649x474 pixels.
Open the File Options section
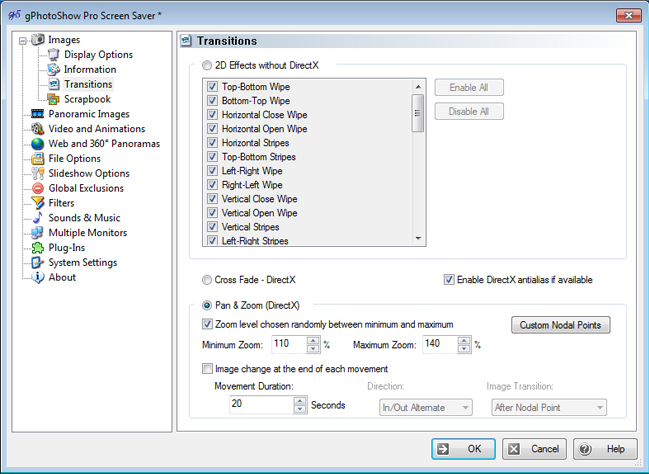tap(74, 158)
